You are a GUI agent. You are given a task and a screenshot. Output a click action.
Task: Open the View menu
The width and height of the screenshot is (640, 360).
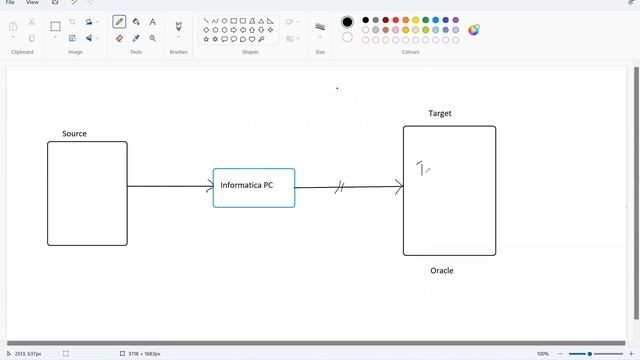click(x=32, y=2)
